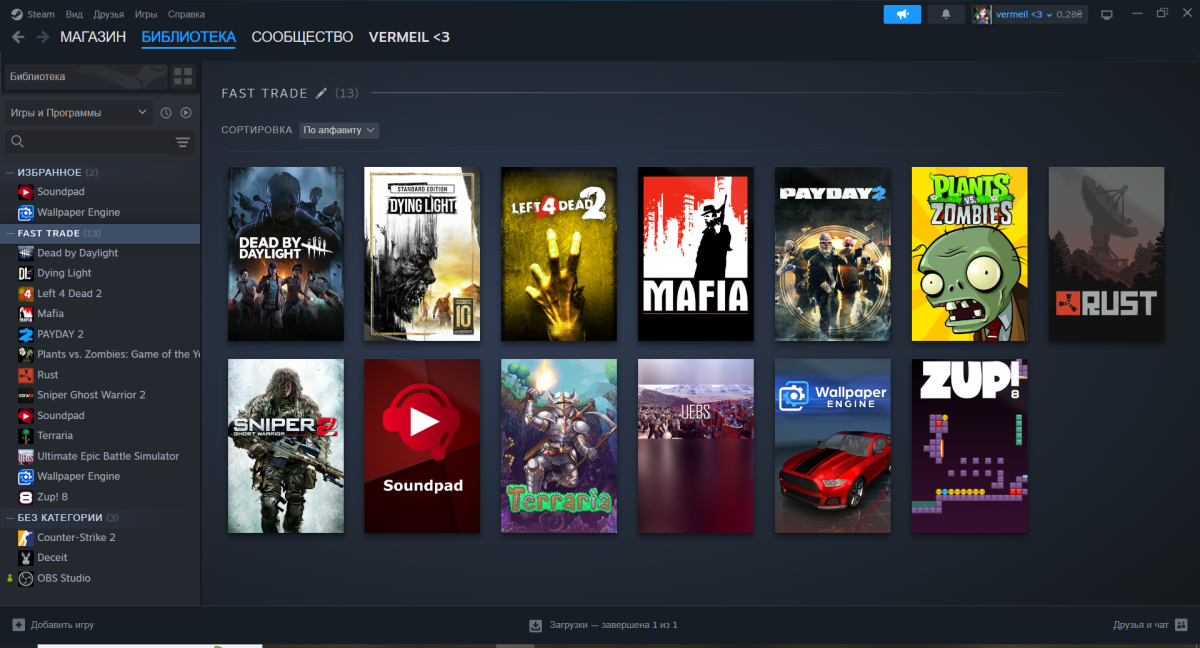Open downloads icon in bottom bar
1200x648 pixels.
pos(535,625)
